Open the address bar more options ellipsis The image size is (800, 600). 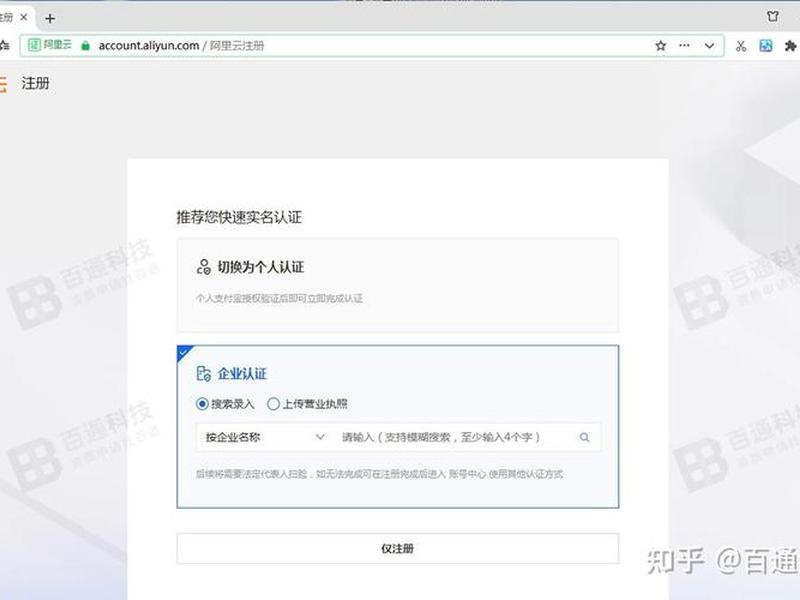[x=684, y=45]
